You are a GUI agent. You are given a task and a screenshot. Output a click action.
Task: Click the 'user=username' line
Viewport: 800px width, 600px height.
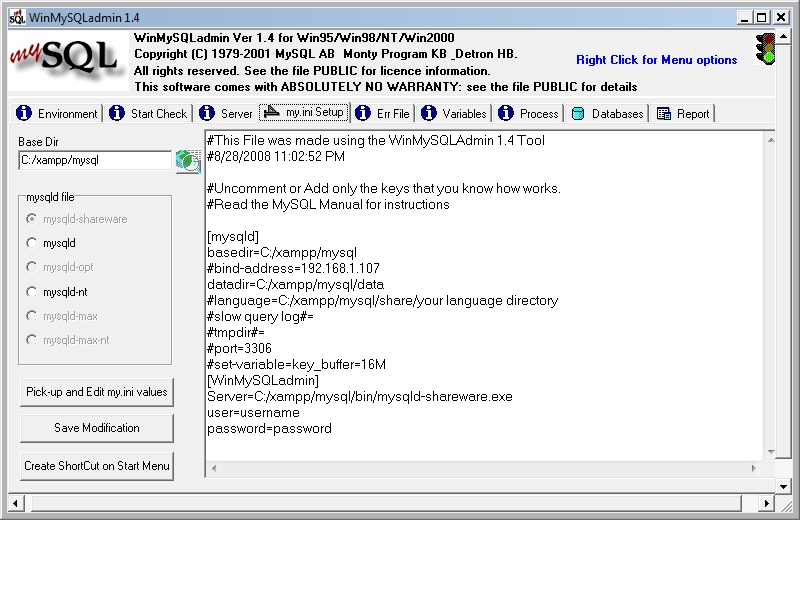click(x=253, y=413)
